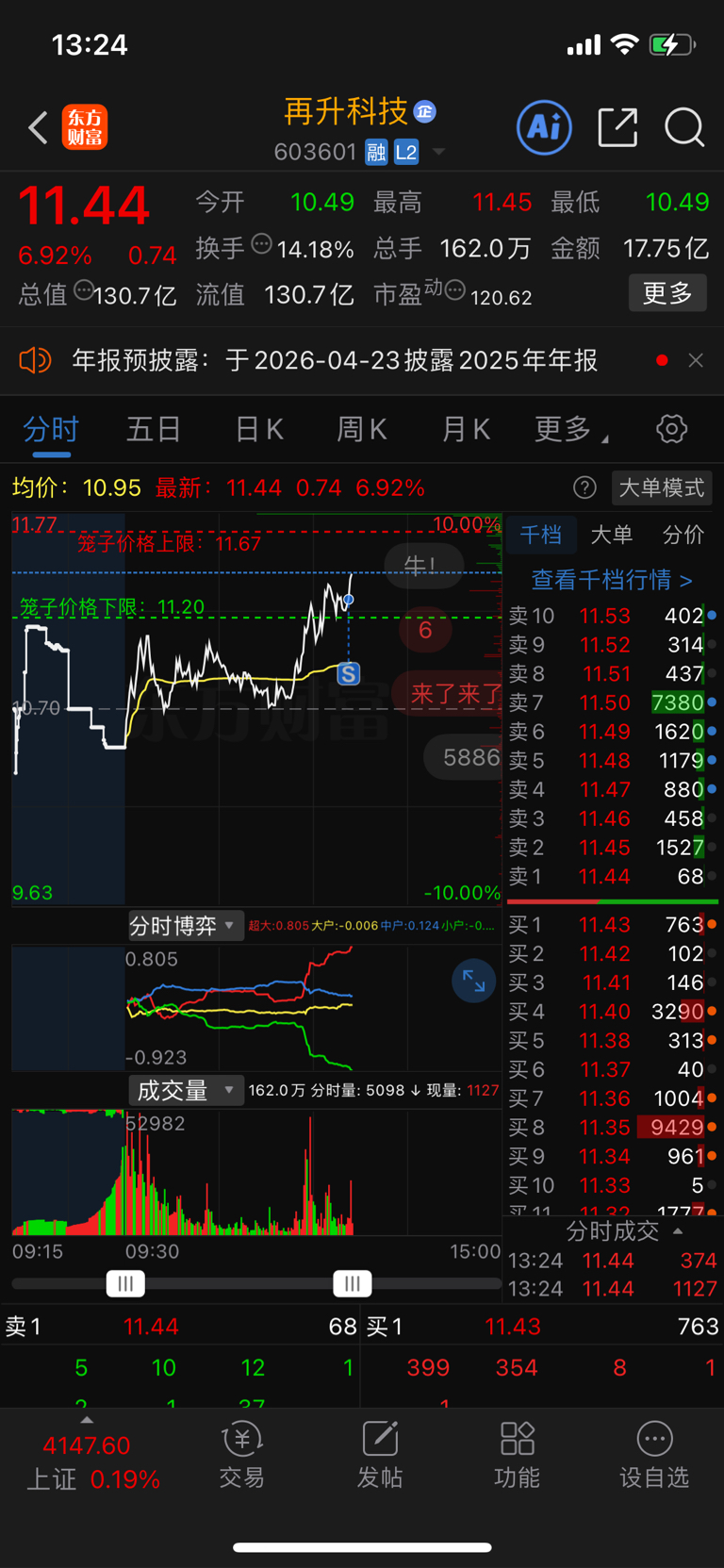The width and height of the screenshot is (724, 1568).
Task: Open the search magnifier icon
Action: (684, 126)
